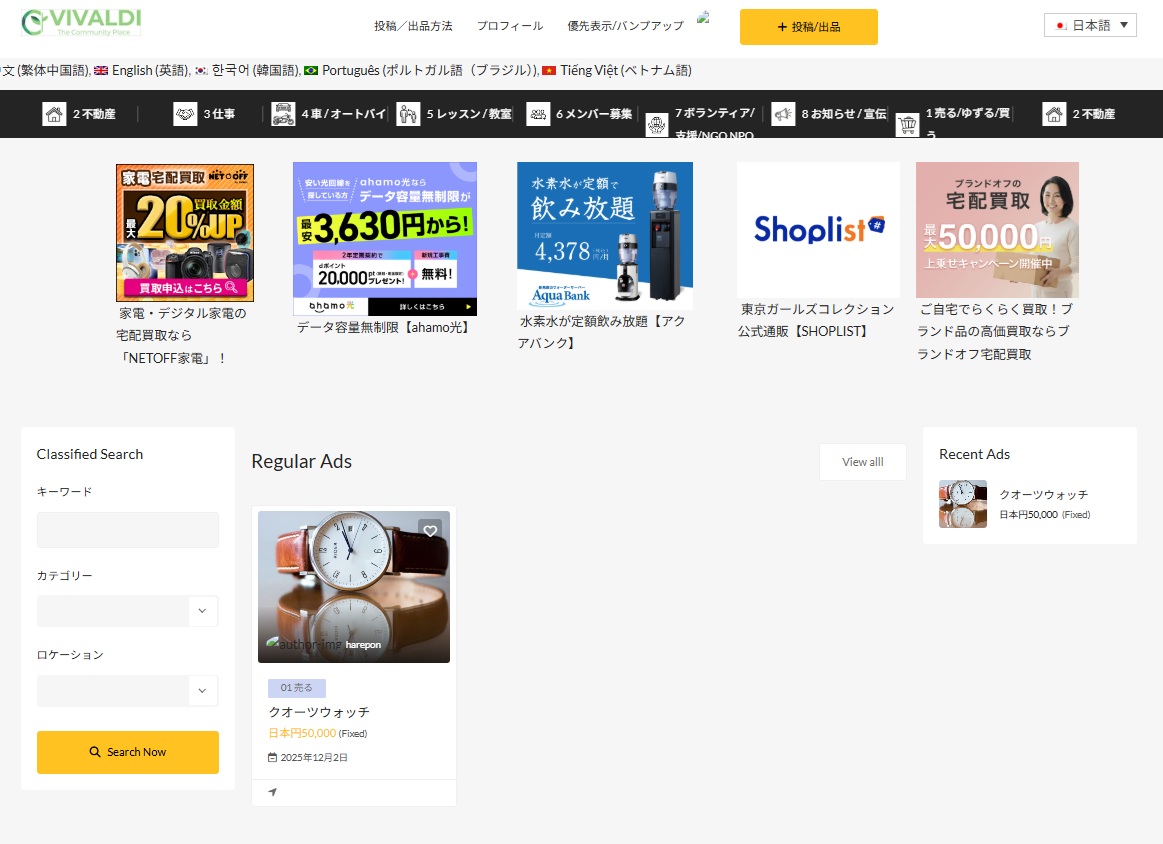Viewport: 1163px width, 844px height.
Task: Open the プロフィール menu item
Action: point(510,26)
